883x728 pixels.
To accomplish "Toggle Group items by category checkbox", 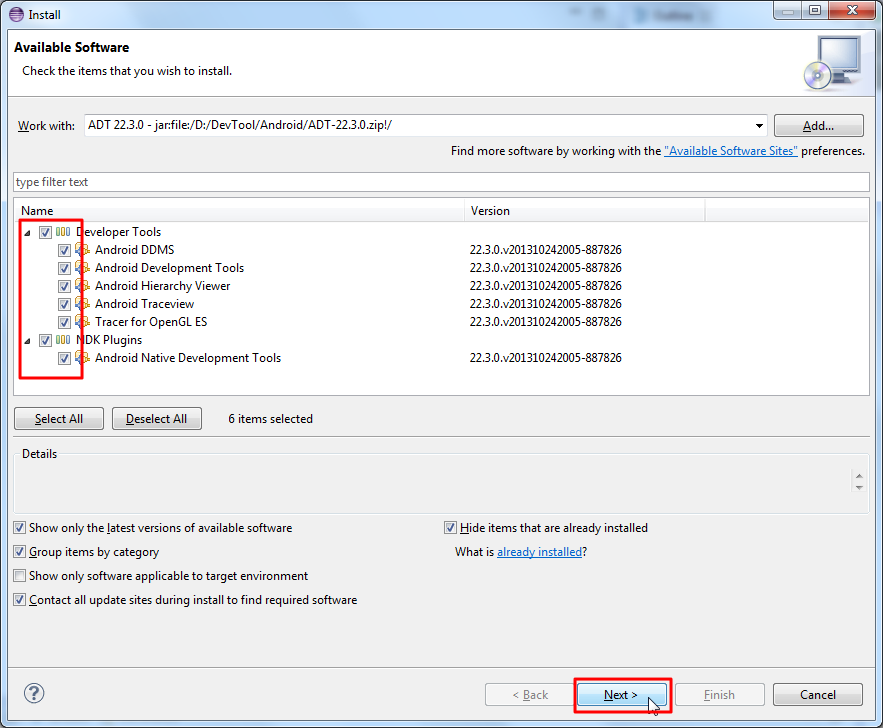I will pos(20,551).
